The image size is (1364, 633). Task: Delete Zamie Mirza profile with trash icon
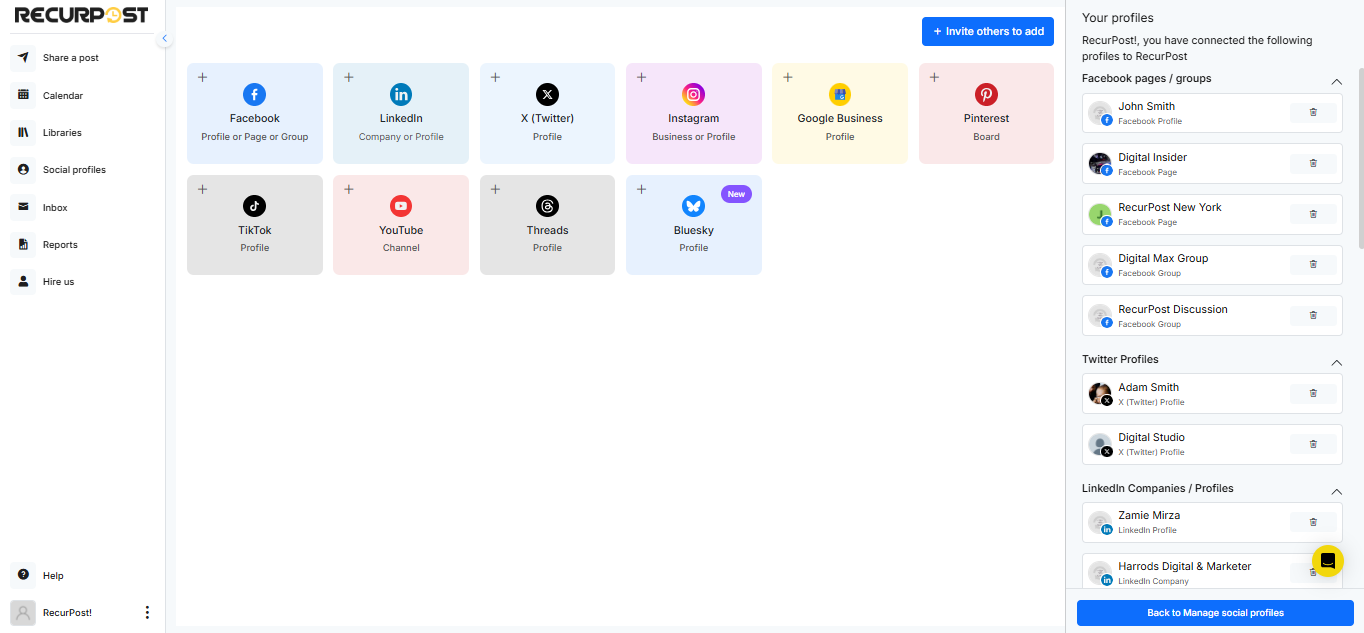pos(1313,522)
